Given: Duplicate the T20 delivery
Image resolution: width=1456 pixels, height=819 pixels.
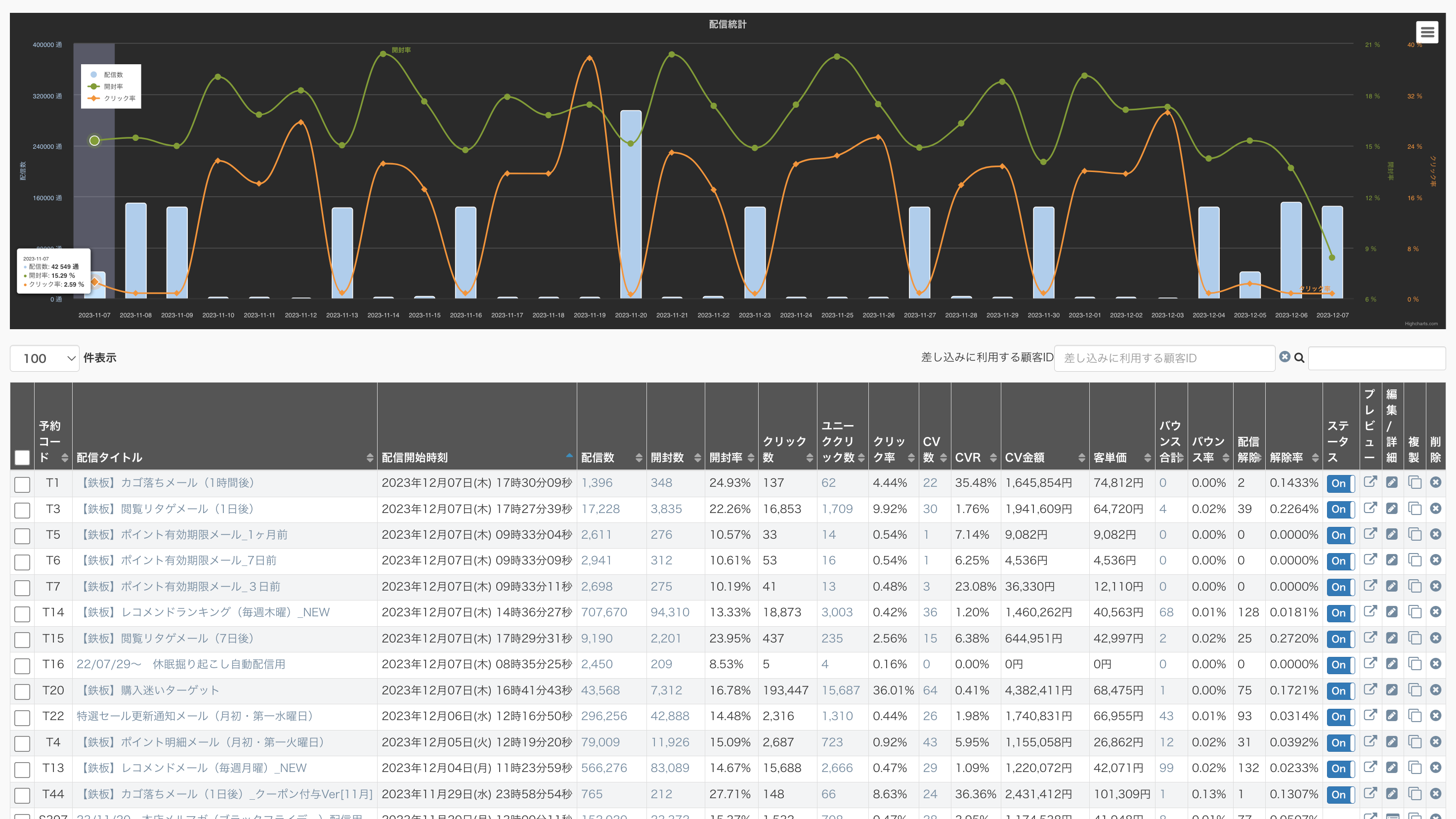Looking at the screenshot, I should (x=1414, y=690).
